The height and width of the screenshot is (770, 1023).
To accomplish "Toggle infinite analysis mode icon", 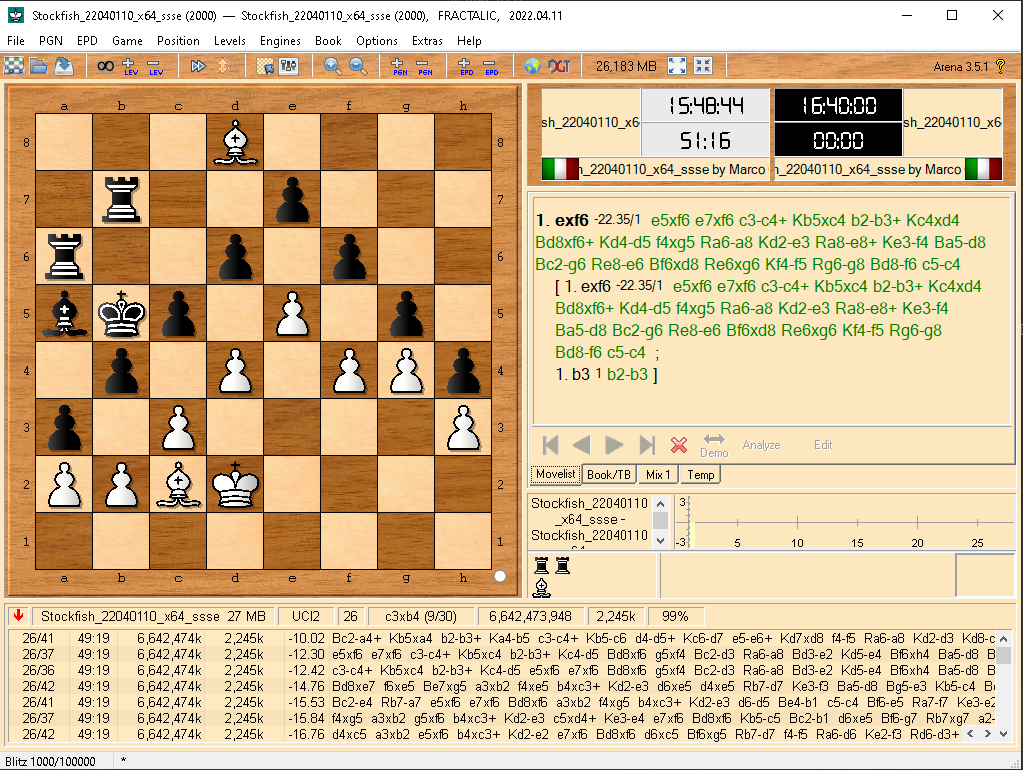I will [x=106, y=66].
